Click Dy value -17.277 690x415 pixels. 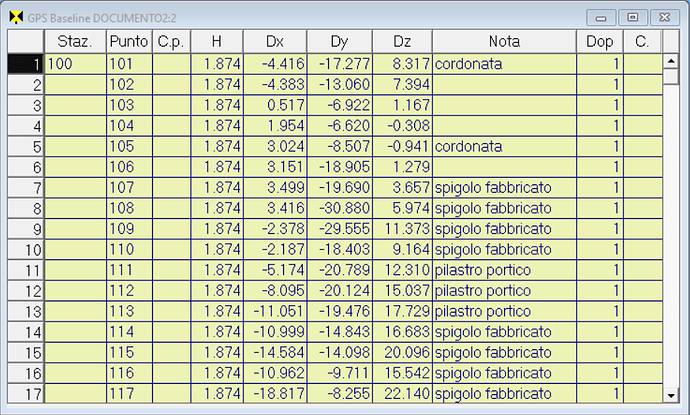click(x=340, y=64)
